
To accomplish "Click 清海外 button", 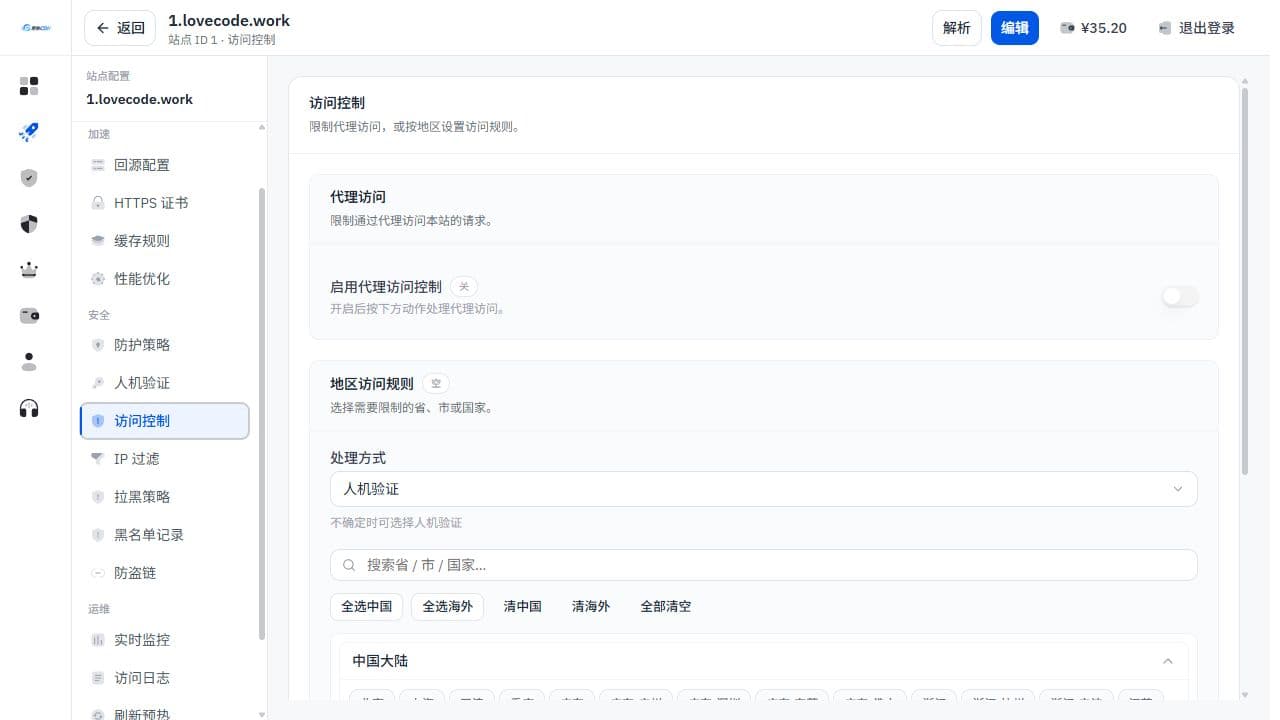I will 591,607.
